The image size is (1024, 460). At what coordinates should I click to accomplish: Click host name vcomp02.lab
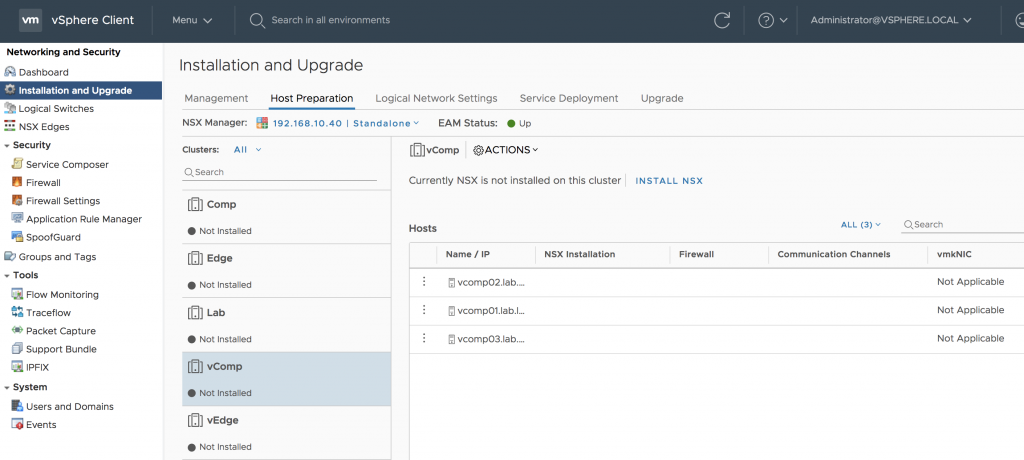click(x=491, y=282)
